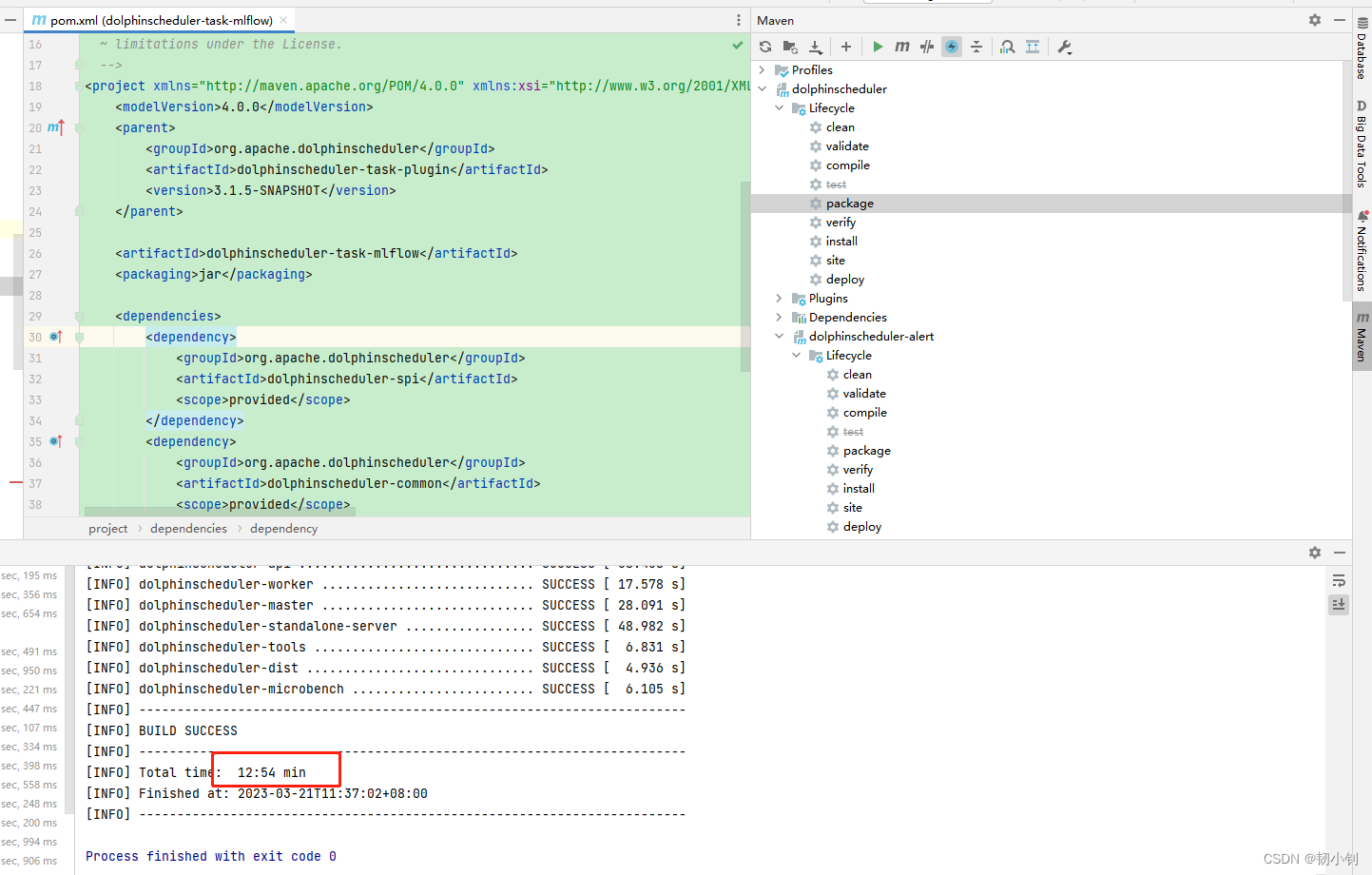Download sources and documentation
This screenshot has width=1372, height=875.
815,46
